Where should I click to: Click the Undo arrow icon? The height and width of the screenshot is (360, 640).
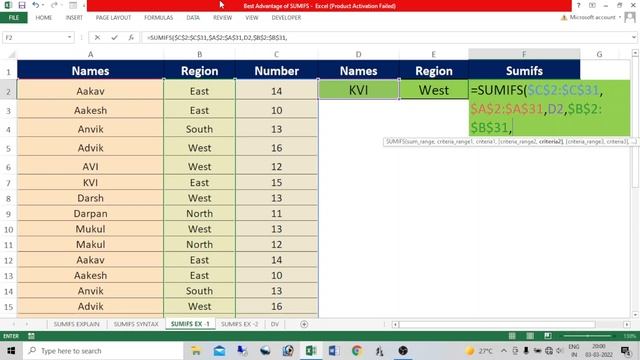[36, 5]
